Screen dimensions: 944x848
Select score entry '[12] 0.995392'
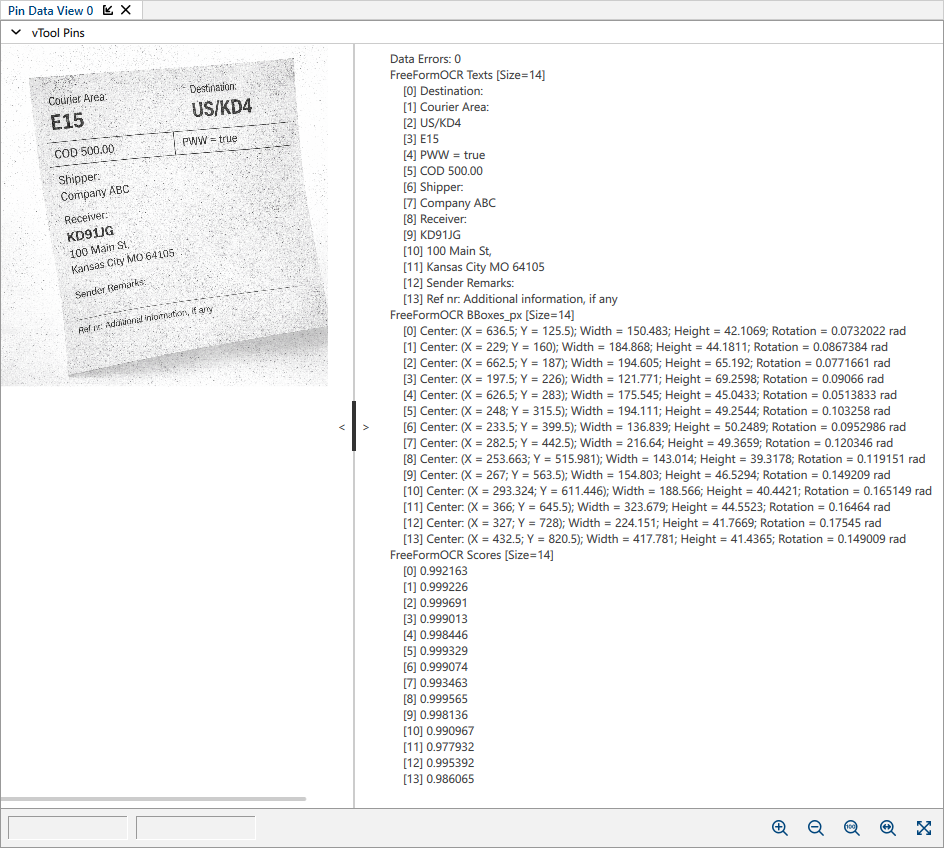439,763
